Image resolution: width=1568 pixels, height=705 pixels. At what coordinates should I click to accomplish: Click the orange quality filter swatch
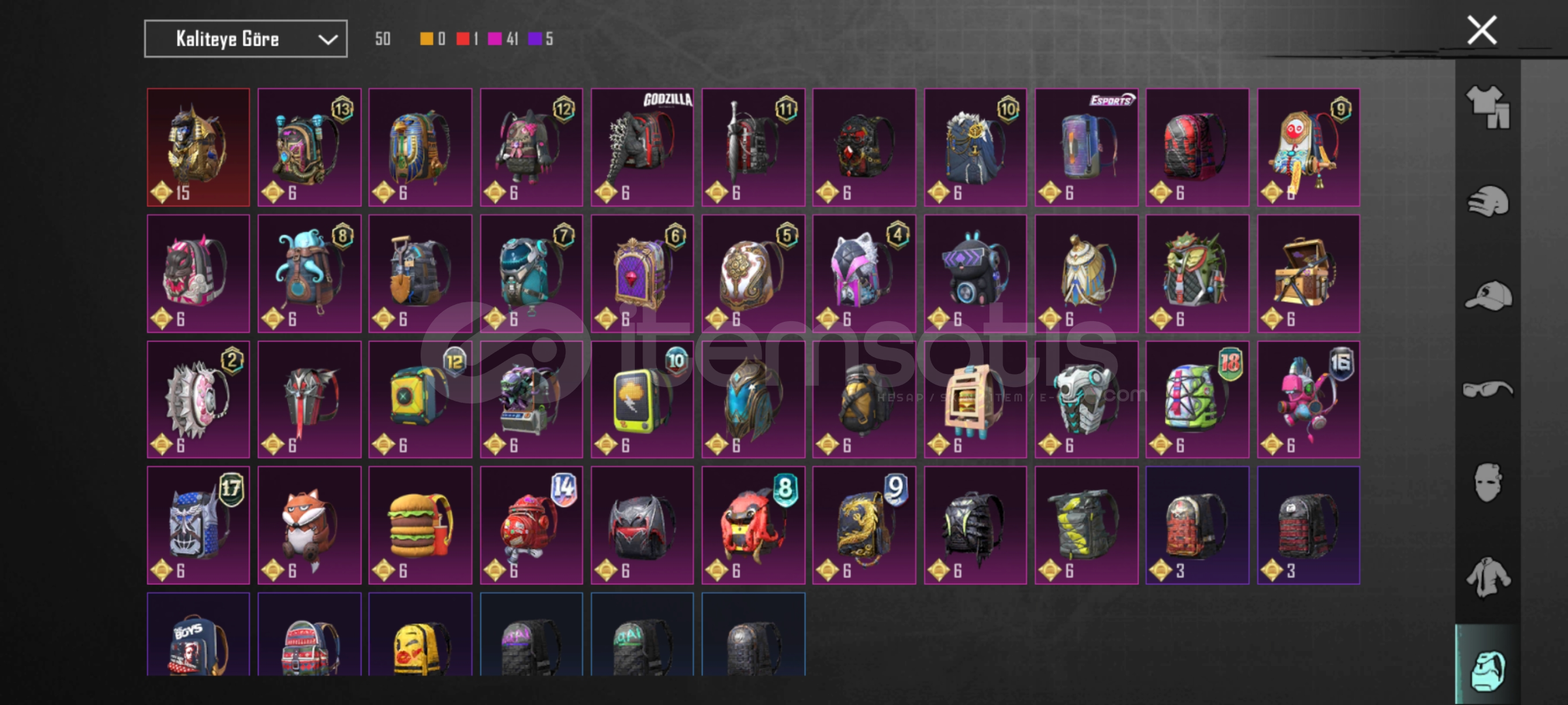click(426, 39)
